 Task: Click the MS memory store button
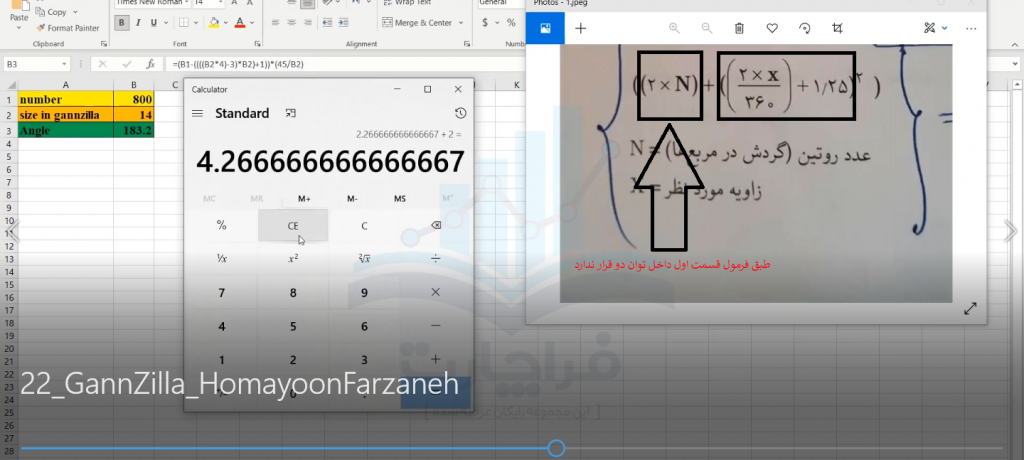[x=400, y=199]
